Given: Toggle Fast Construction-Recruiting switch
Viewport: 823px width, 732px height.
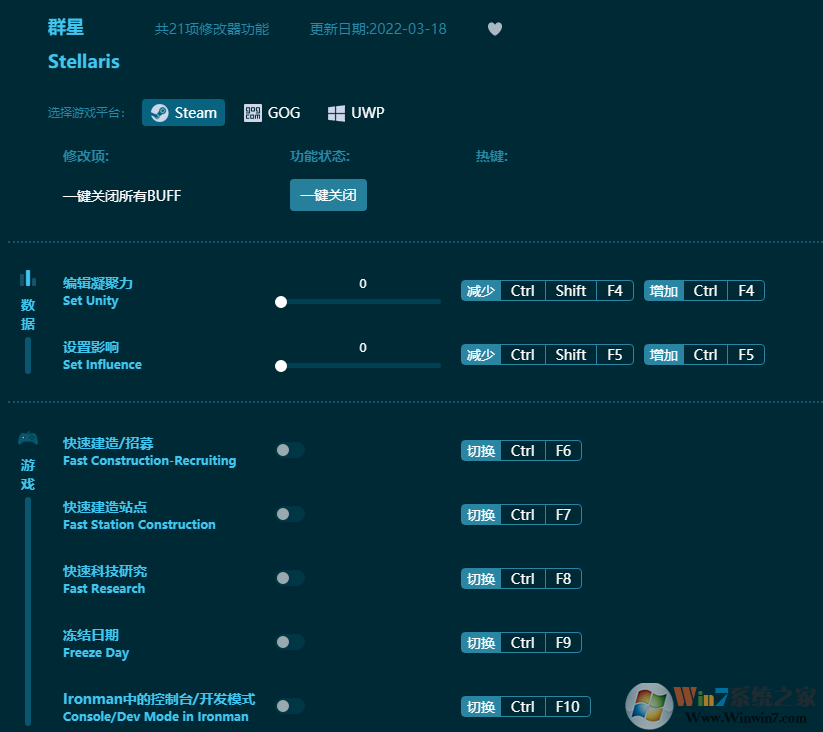Looking at the screenshot, I should point(290,450).
